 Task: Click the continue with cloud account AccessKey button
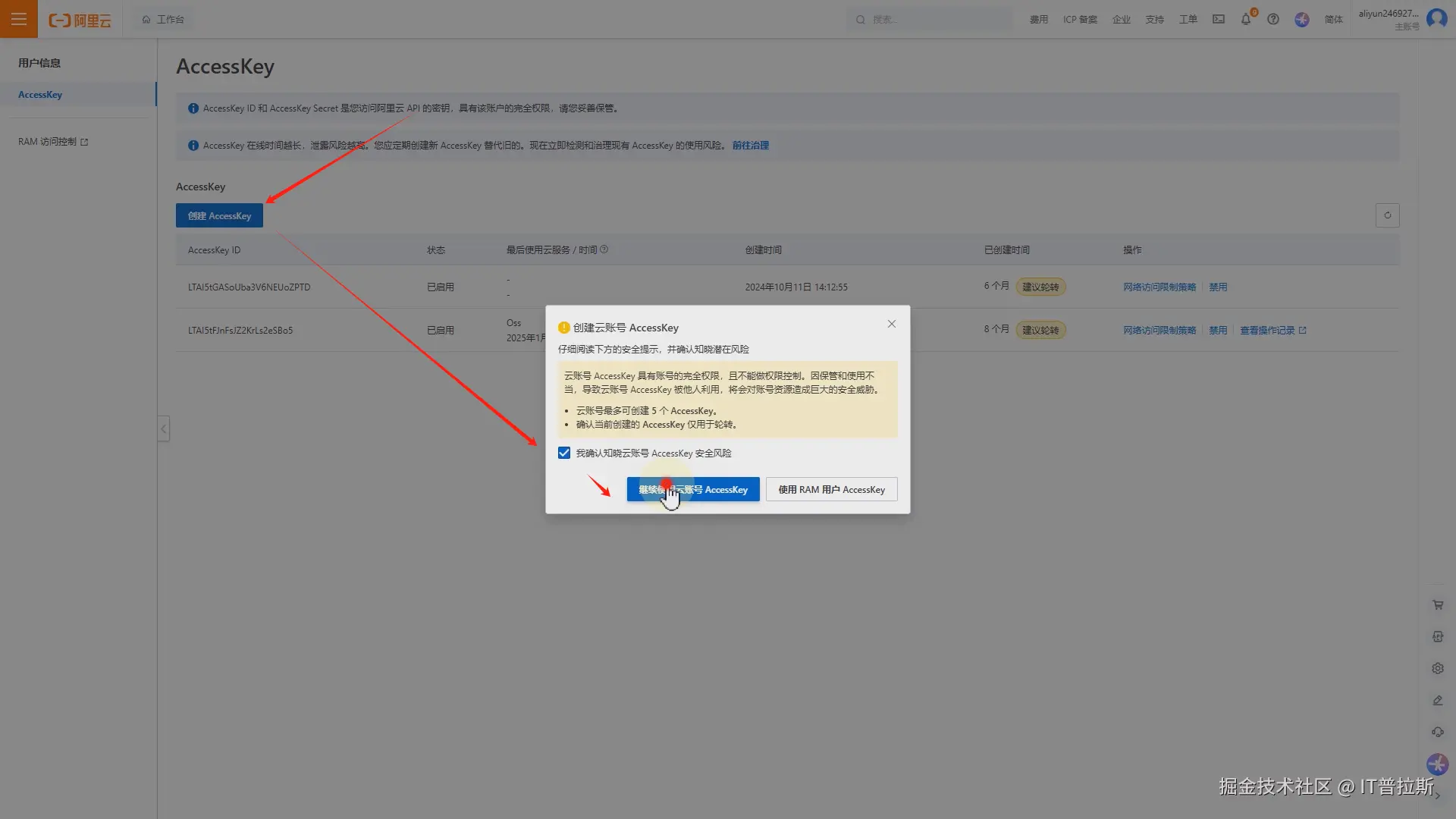click(x=692, y=490)
